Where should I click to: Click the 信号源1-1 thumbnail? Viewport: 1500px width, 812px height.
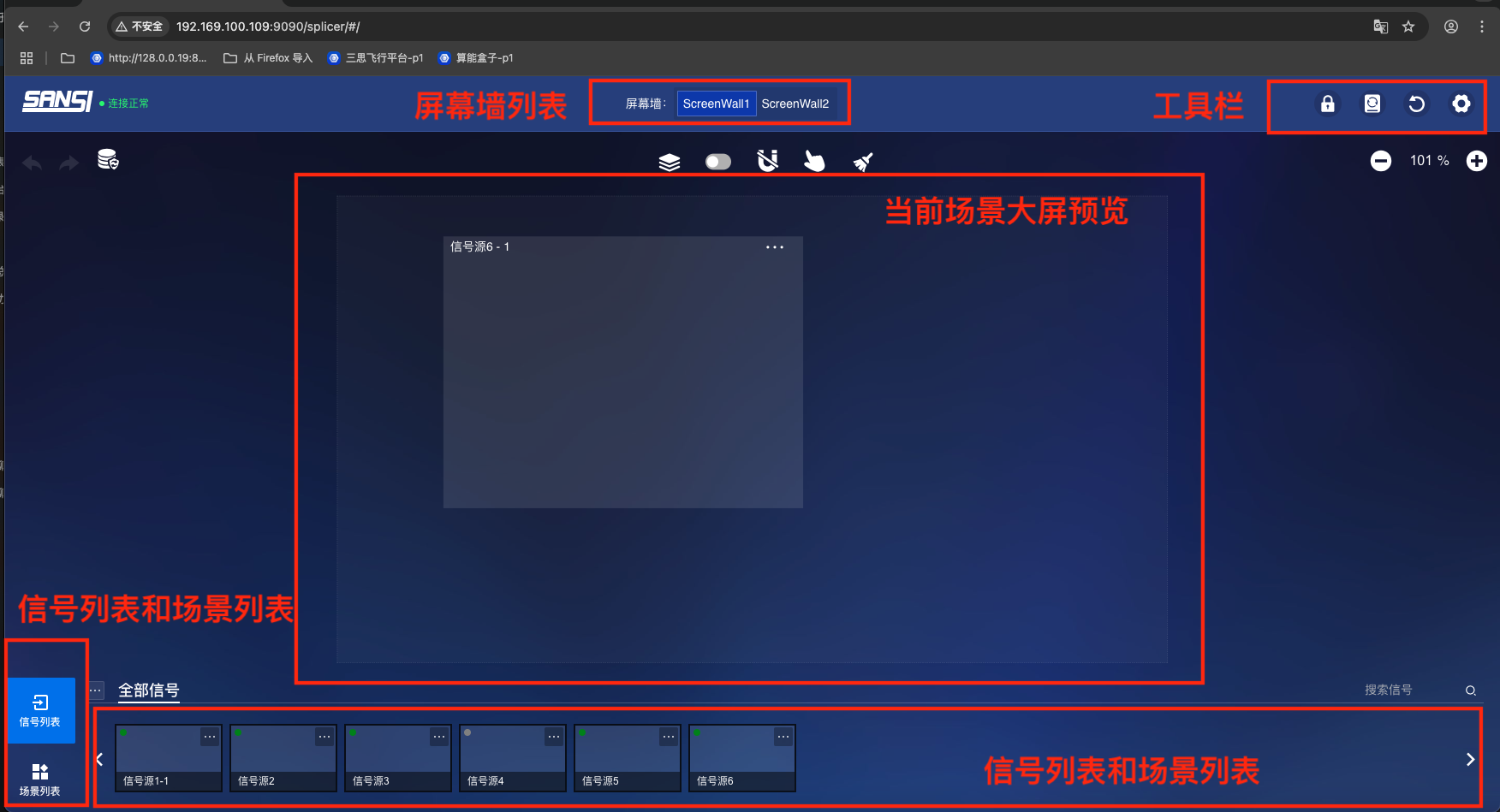(169, 758)
